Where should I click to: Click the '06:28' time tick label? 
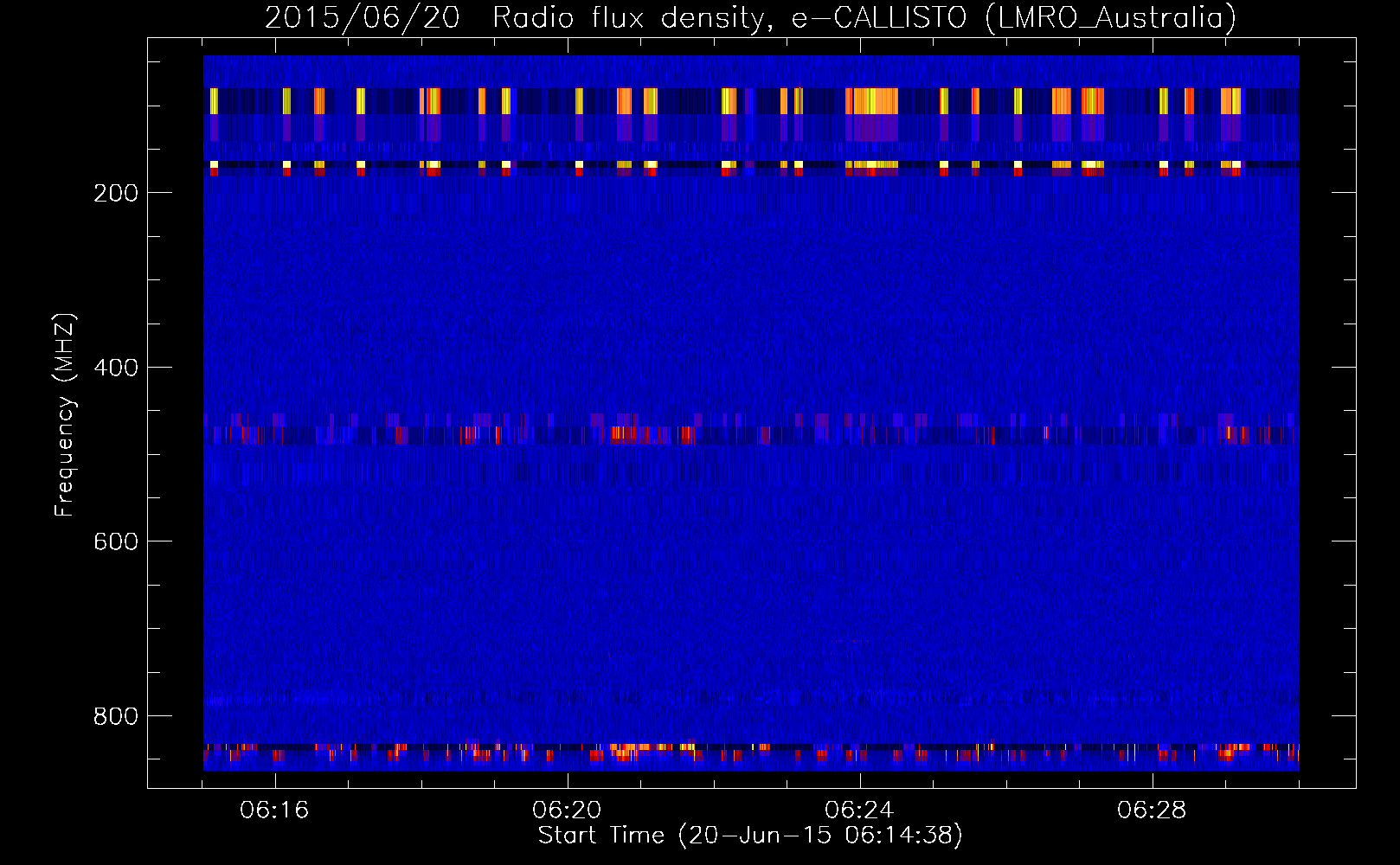[x=1152, y=811]
